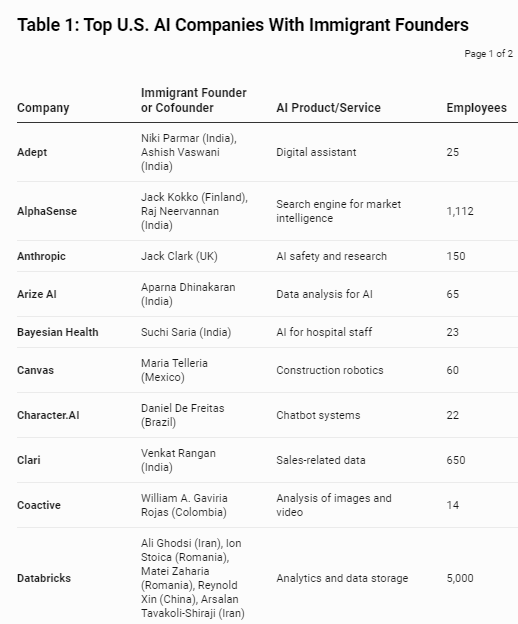This screenshot has height=624, width=518.
Task: Click the Page 1 of 2 indicator
Action: pyautogui.click(x=488, y=54)
